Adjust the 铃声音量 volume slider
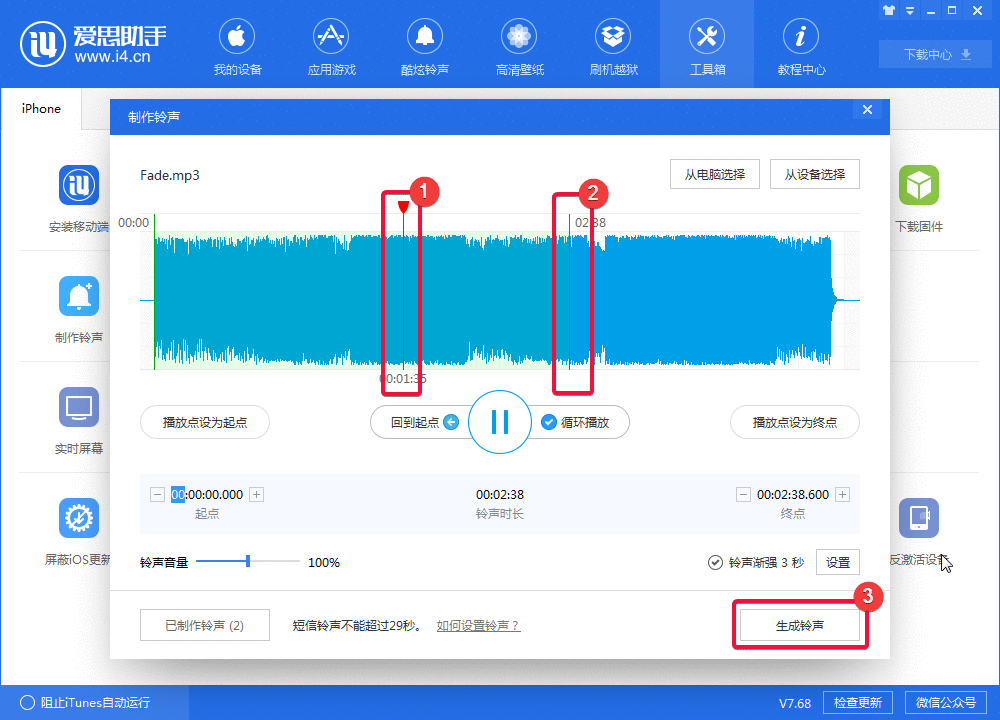The width and height of the screenshot is (1000, 720). tap(249, 562)
